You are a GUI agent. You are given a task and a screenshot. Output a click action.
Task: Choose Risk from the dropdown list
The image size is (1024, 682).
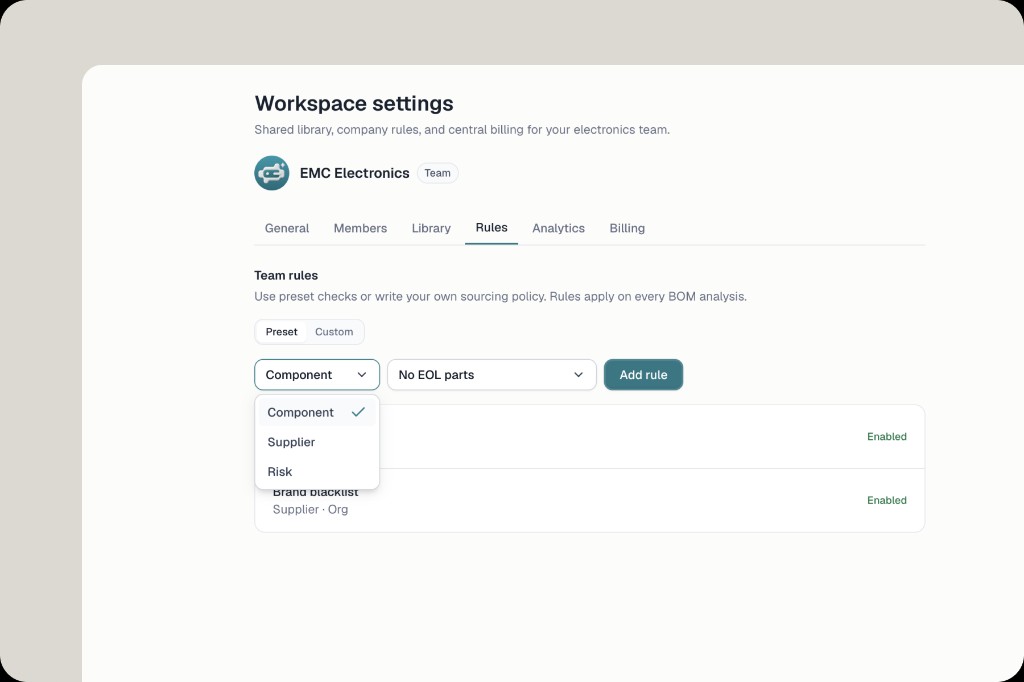point(317,472)
